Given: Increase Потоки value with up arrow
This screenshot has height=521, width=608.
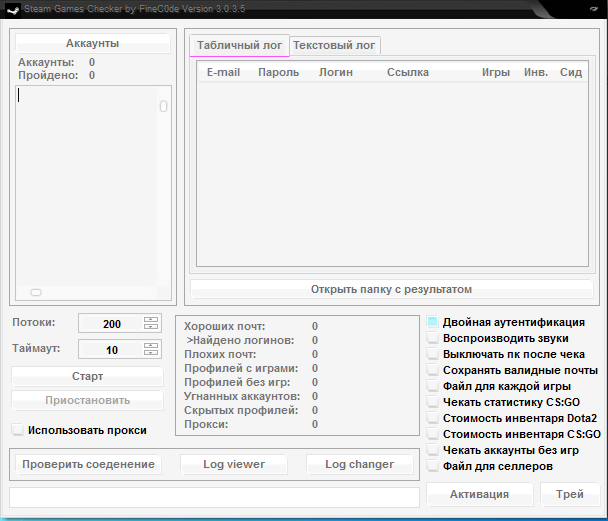Looking at the screenshot, I should coord(151,320).
